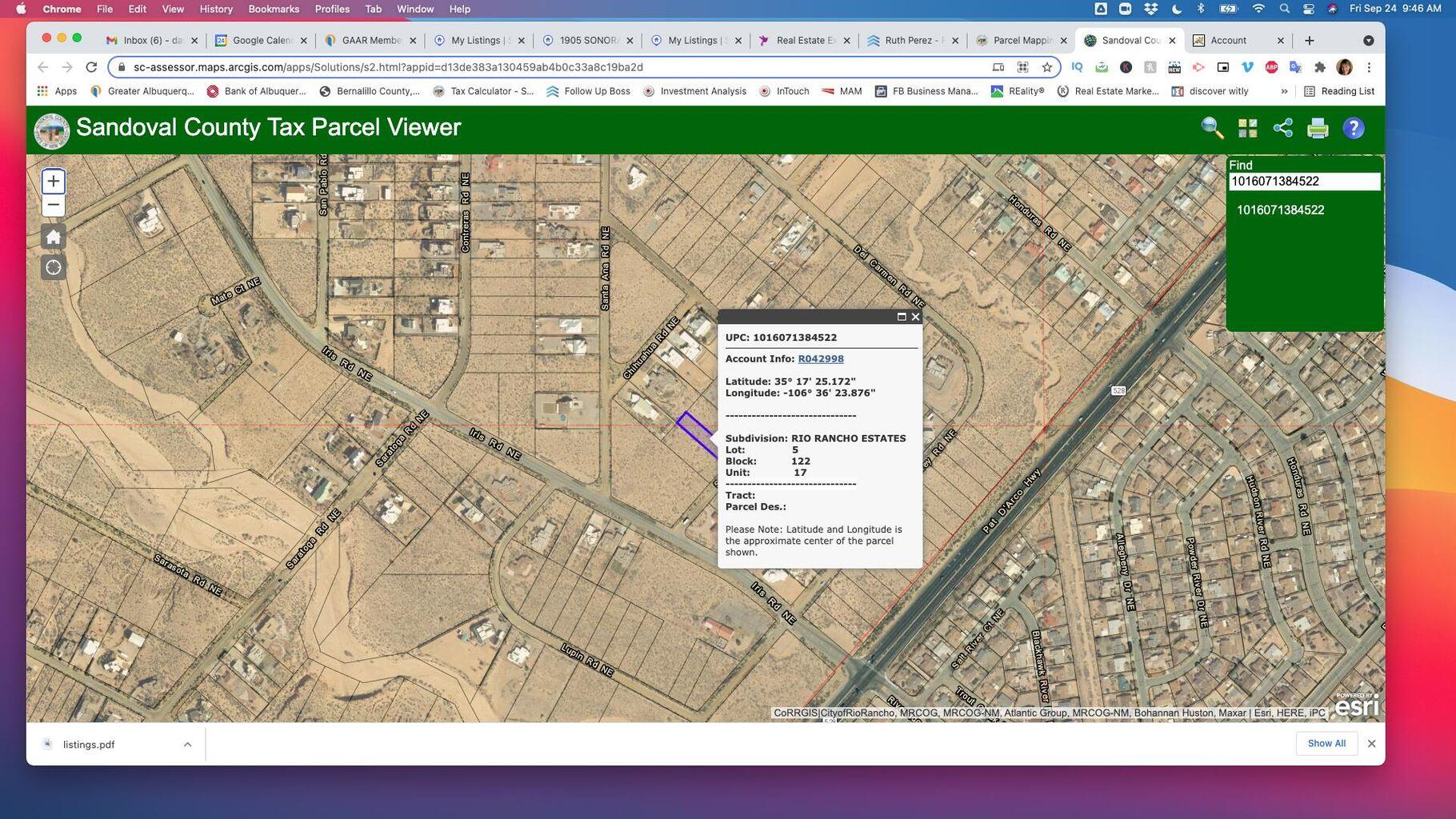Open the search magnifier tool in header
The width and height of the screenshot is (1456, 819).
pyautogui.click(x=1212, y=128)
